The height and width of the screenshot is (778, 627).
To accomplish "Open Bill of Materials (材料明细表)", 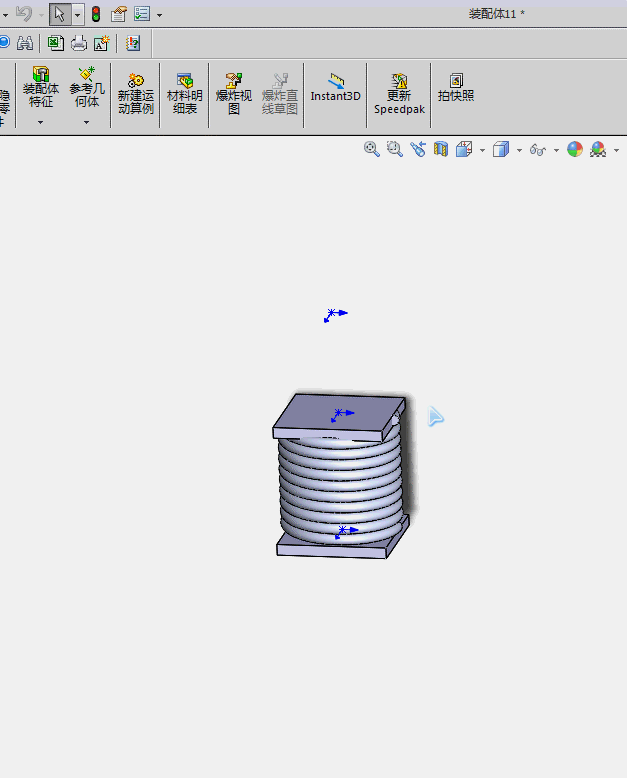I will [x=185, y=94].
